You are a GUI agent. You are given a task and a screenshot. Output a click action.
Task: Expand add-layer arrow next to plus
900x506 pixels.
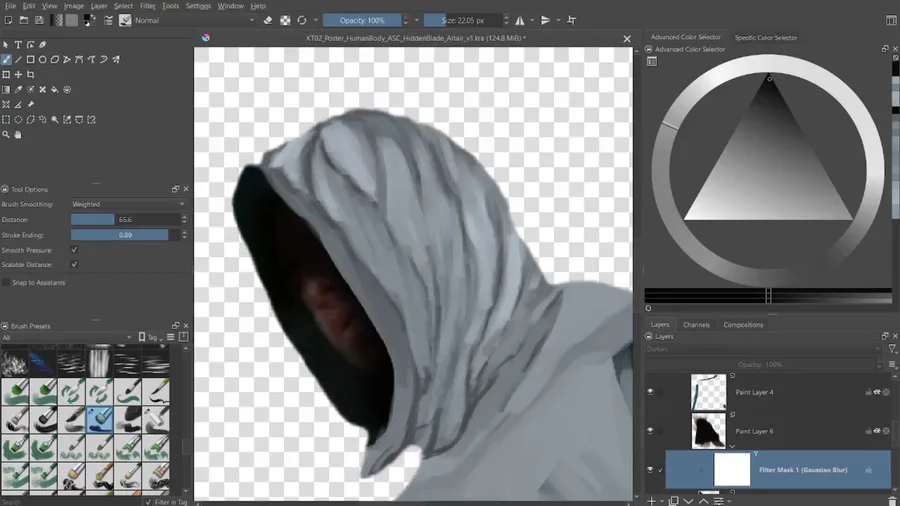(x=662, y=501)
